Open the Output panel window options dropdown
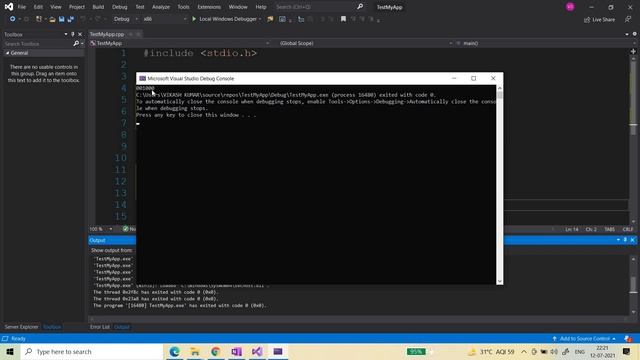 click(x=618, y=240)
